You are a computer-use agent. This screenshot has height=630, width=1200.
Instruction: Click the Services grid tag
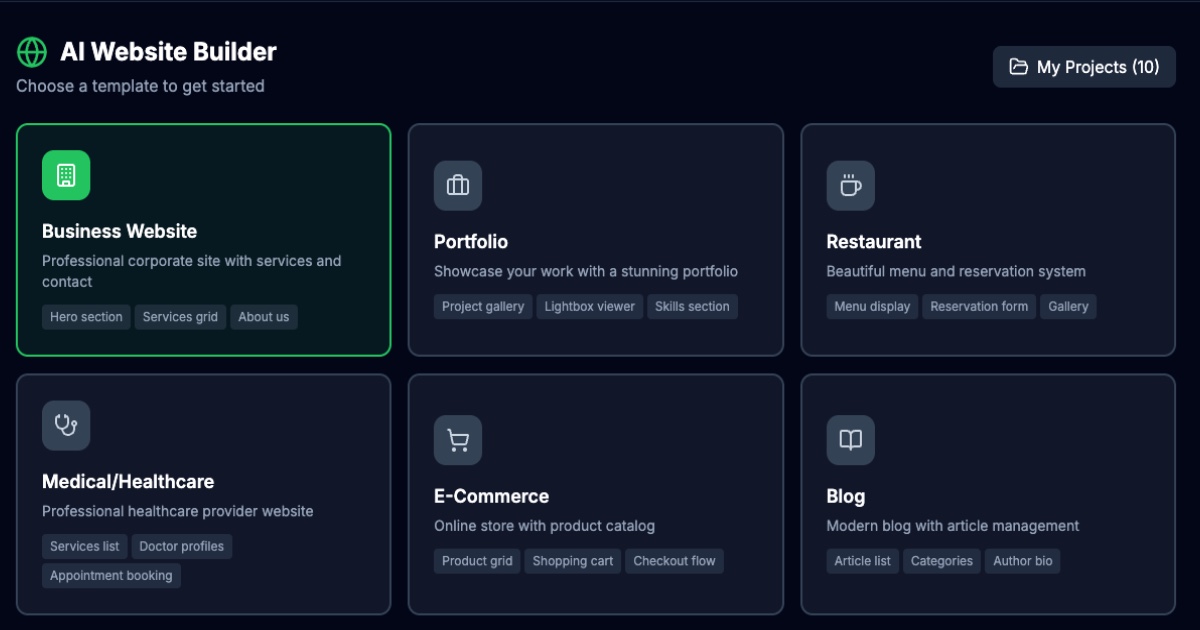180,317
